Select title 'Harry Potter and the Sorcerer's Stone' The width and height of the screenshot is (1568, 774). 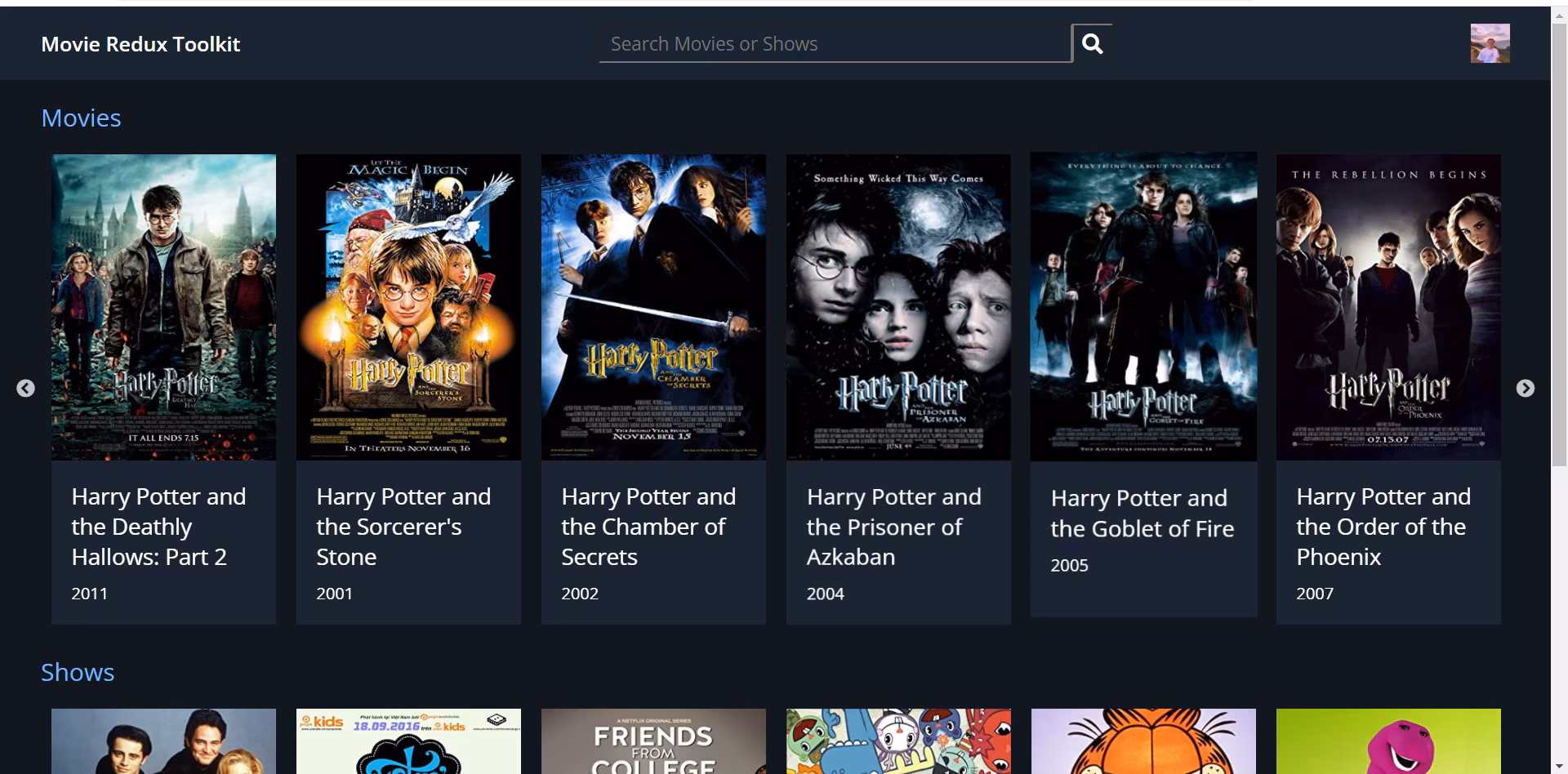(x=403, y=527)
